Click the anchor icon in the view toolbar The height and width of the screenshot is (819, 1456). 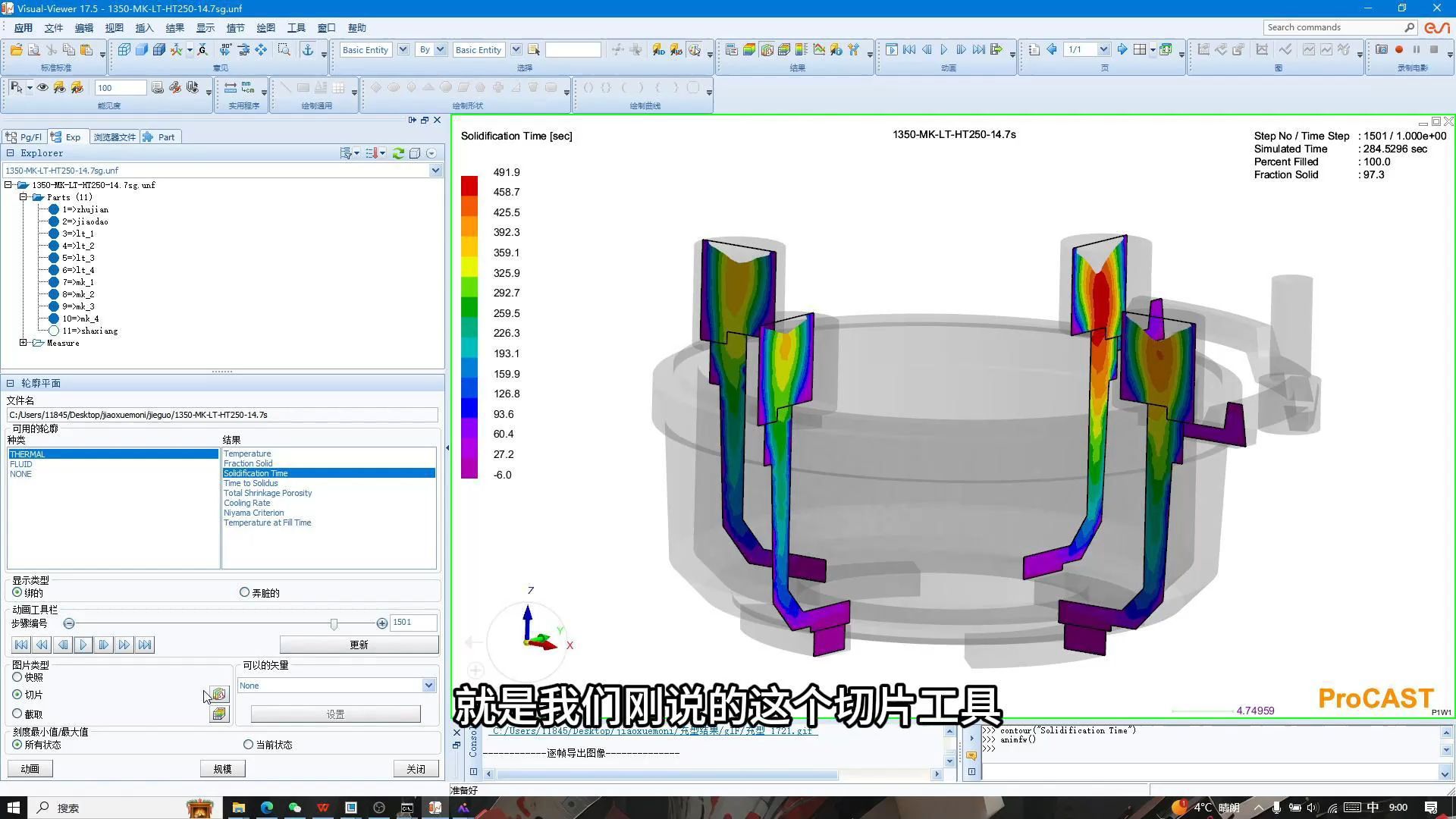[x=307, y=50]
